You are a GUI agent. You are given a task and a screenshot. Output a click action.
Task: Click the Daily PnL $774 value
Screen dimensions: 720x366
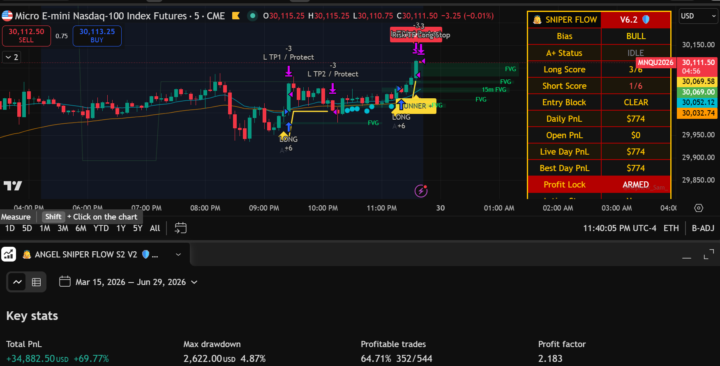point(636,119)
